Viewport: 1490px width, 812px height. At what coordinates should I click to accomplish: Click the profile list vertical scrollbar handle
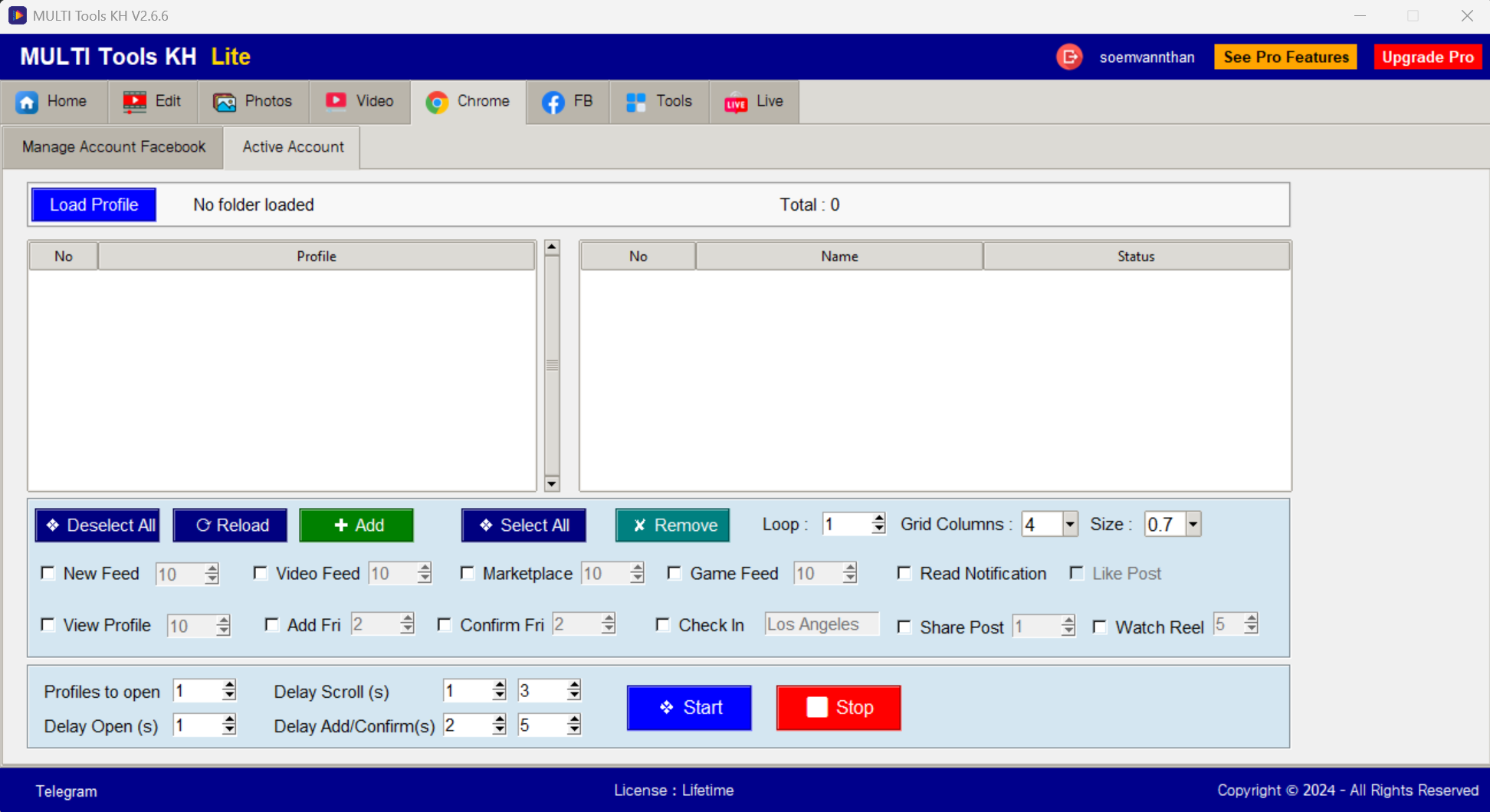(x=552, y=365)
